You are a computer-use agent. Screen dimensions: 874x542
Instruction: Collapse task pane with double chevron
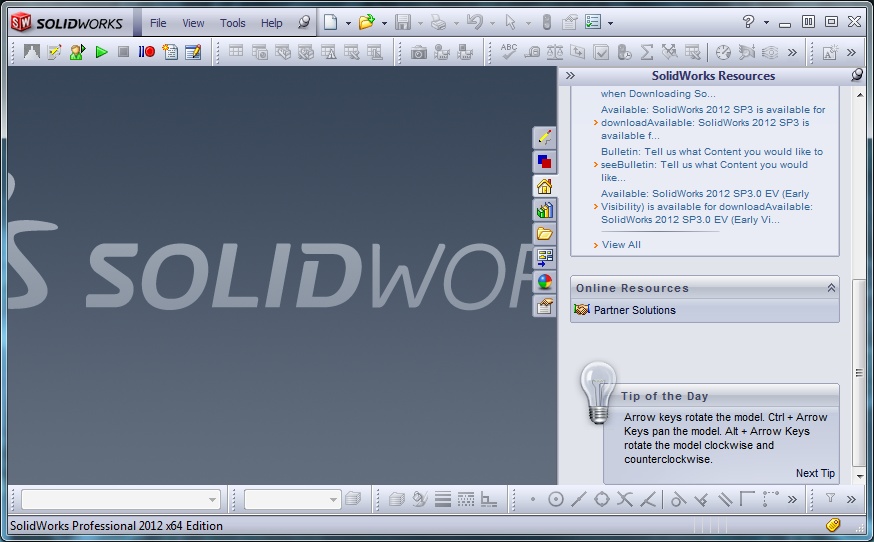[570, 75]
